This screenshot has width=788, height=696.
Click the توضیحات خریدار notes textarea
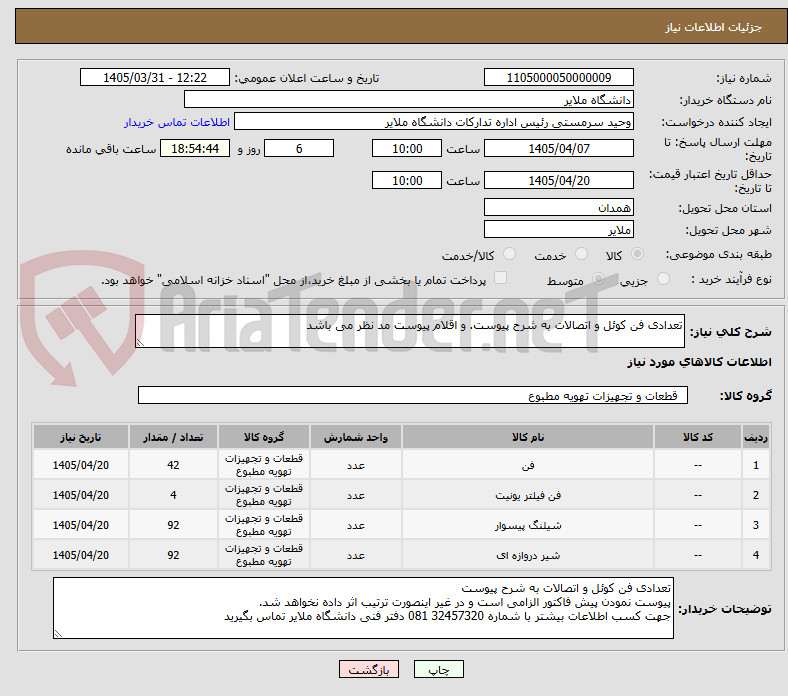363,608
